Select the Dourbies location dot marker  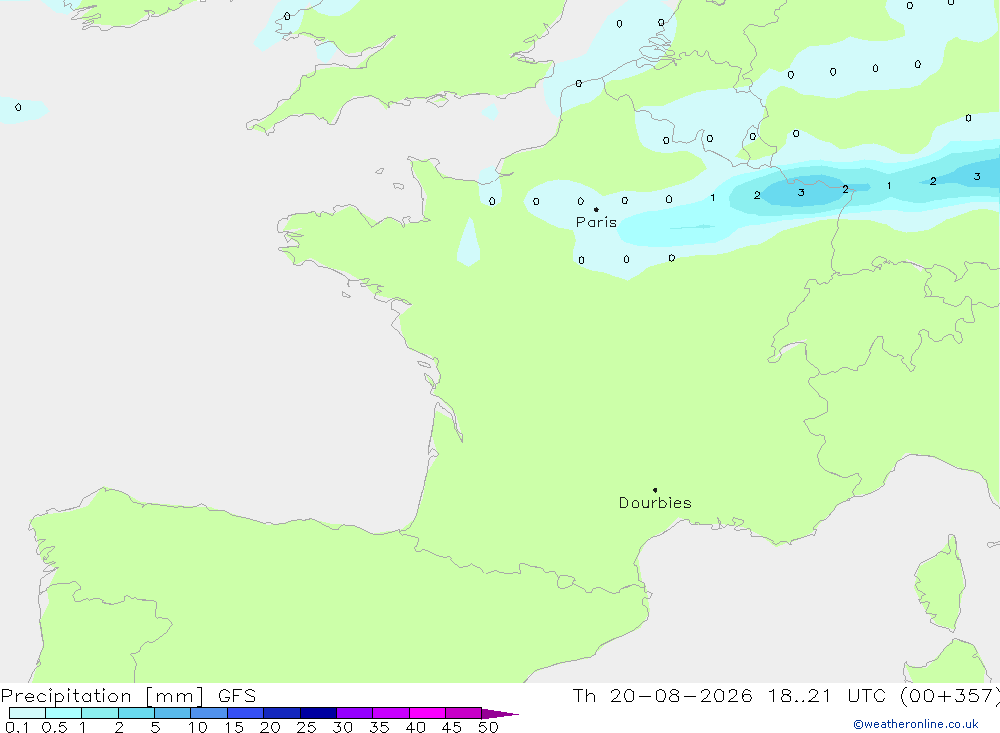(x=655, y=490)
